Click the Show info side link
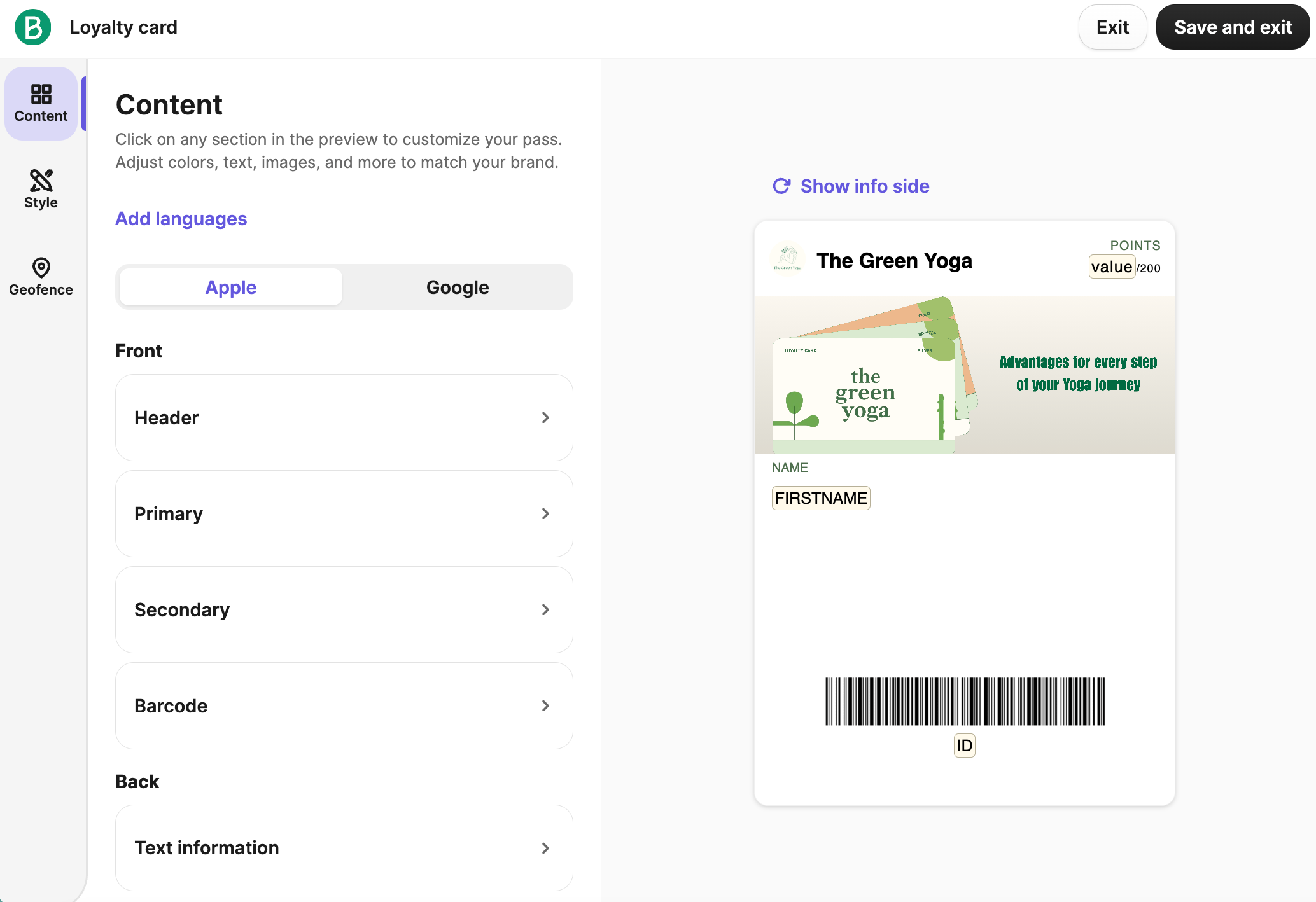Screen dimensions: 1316x902 pyautogui.click(x=865, y=186)
